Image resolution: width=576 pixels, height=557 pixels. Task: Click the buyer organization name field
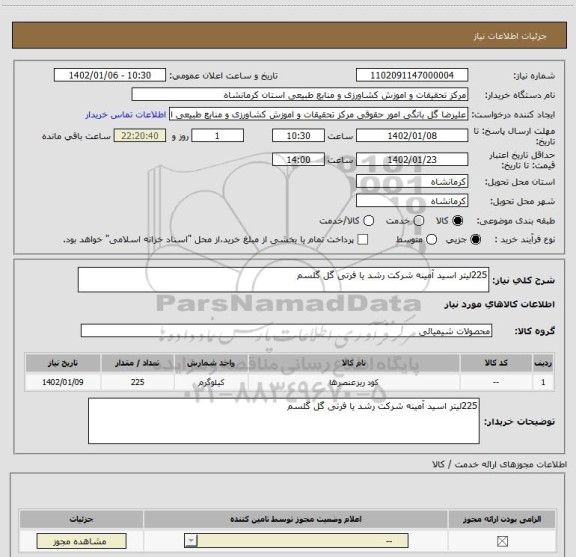300,95
